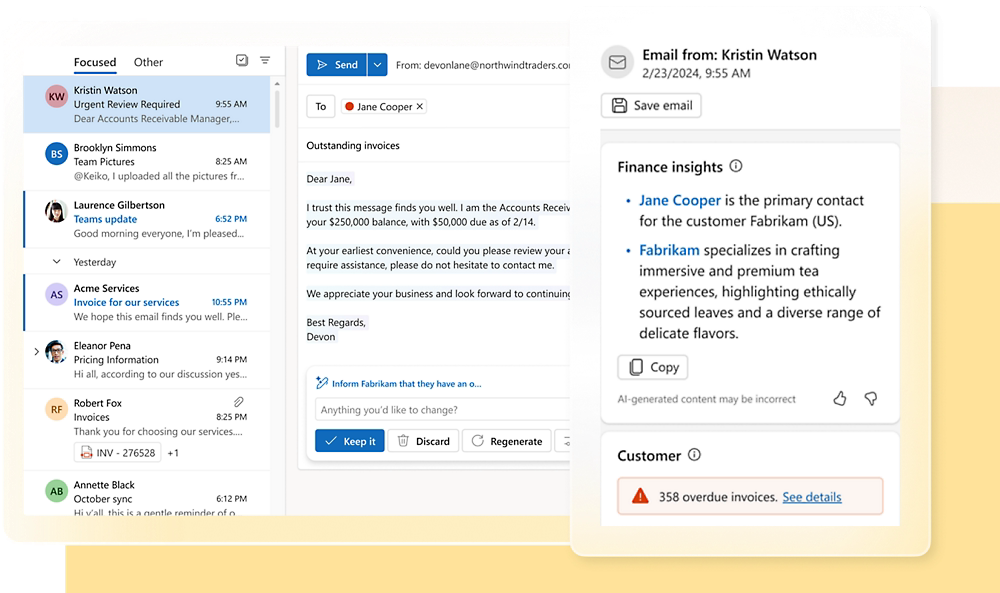Open the INV - 276528 PDF attachment
Screen dimensions: 1000x593
click(x=118, y=452)
